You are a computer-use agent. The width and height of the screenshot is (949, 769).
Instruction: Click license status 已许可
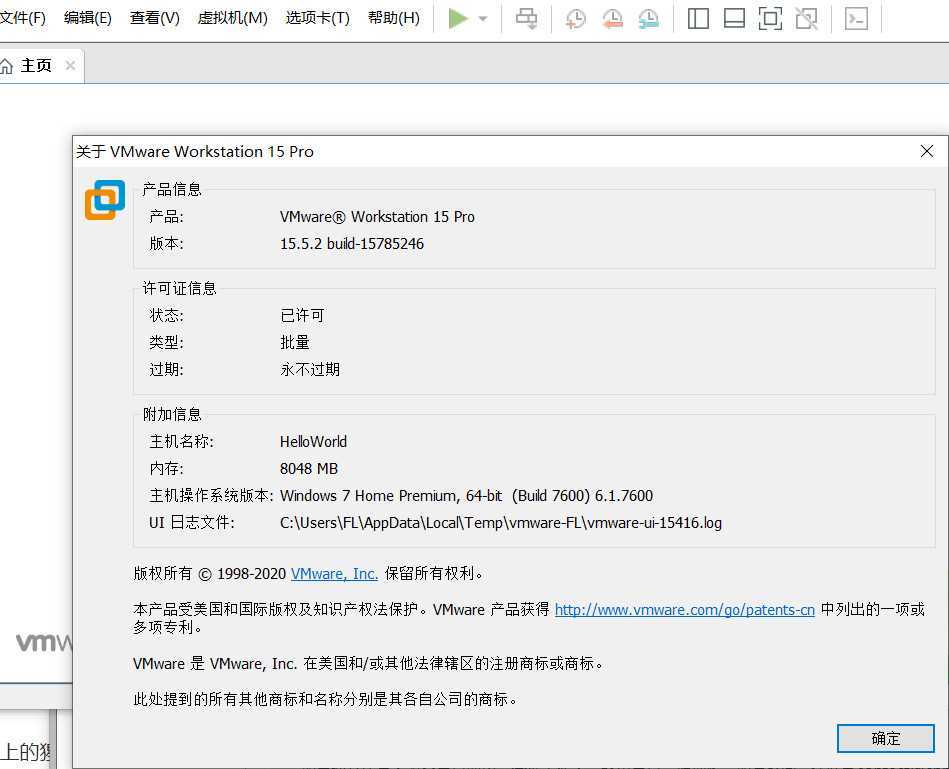click(x=302, y=315)
